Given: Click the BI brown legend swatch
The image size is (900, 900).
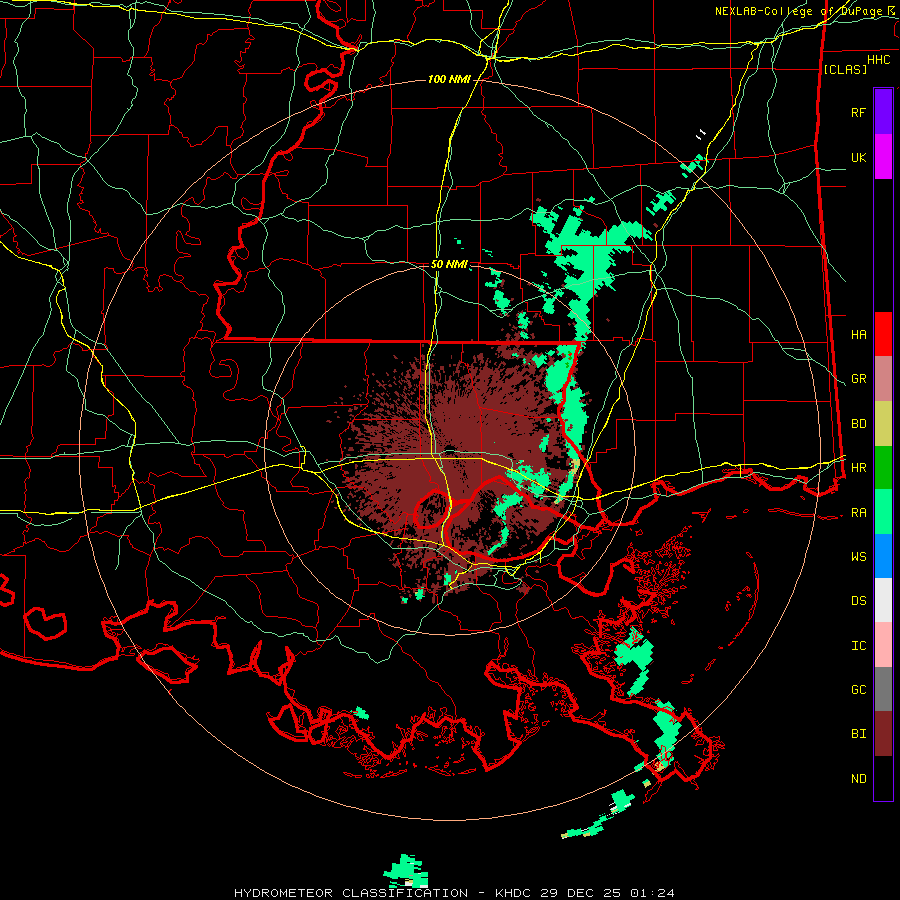Looking at the screenshot, I should pyautogui.click(x=883, y=734).
